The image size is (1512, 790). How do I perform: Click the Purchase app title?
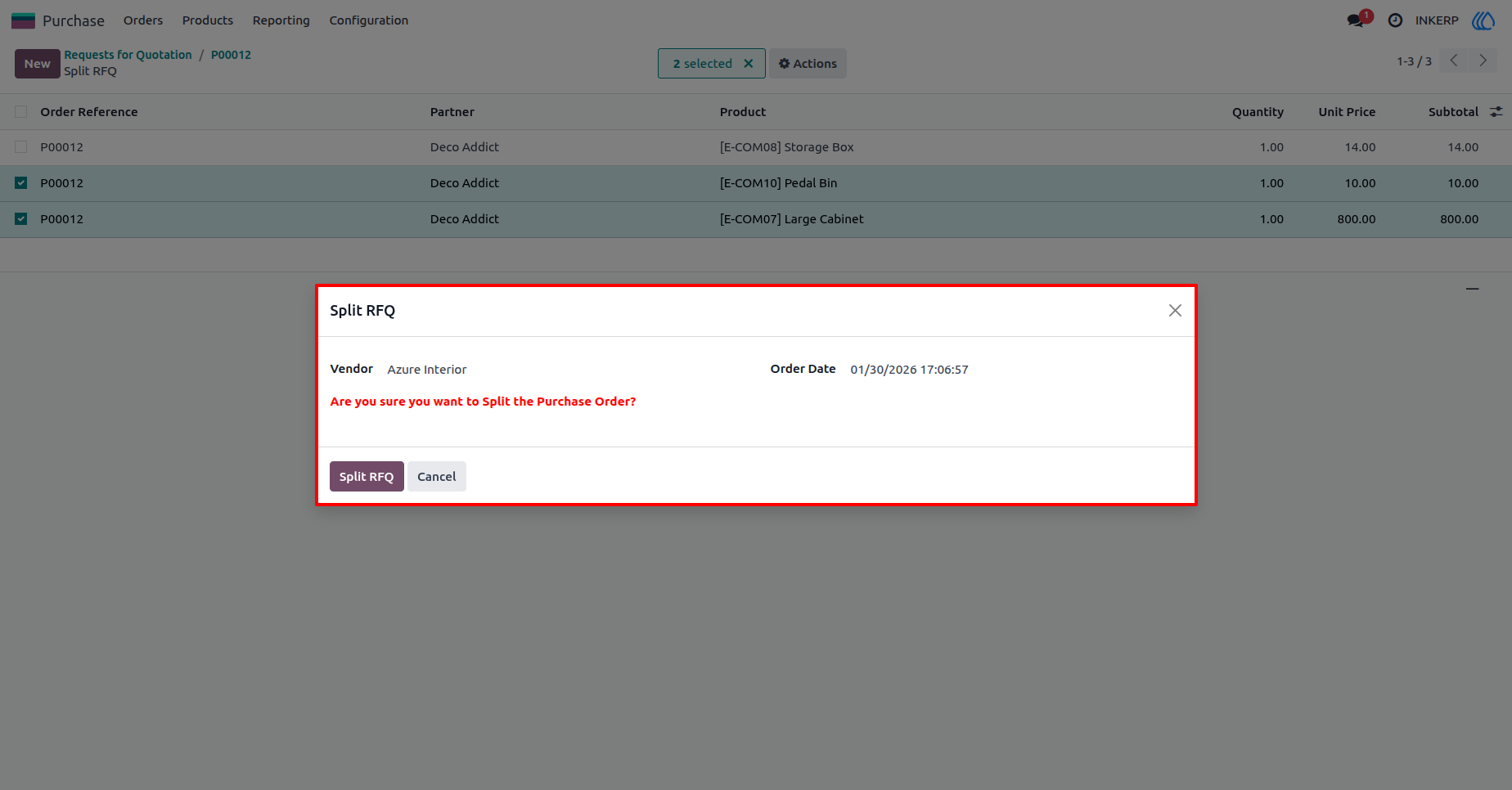click(74, 20)
